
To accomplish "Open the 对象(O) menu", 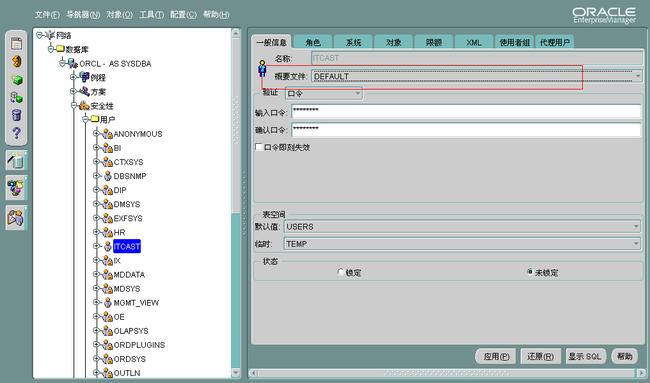I will [x=119, y=15].
